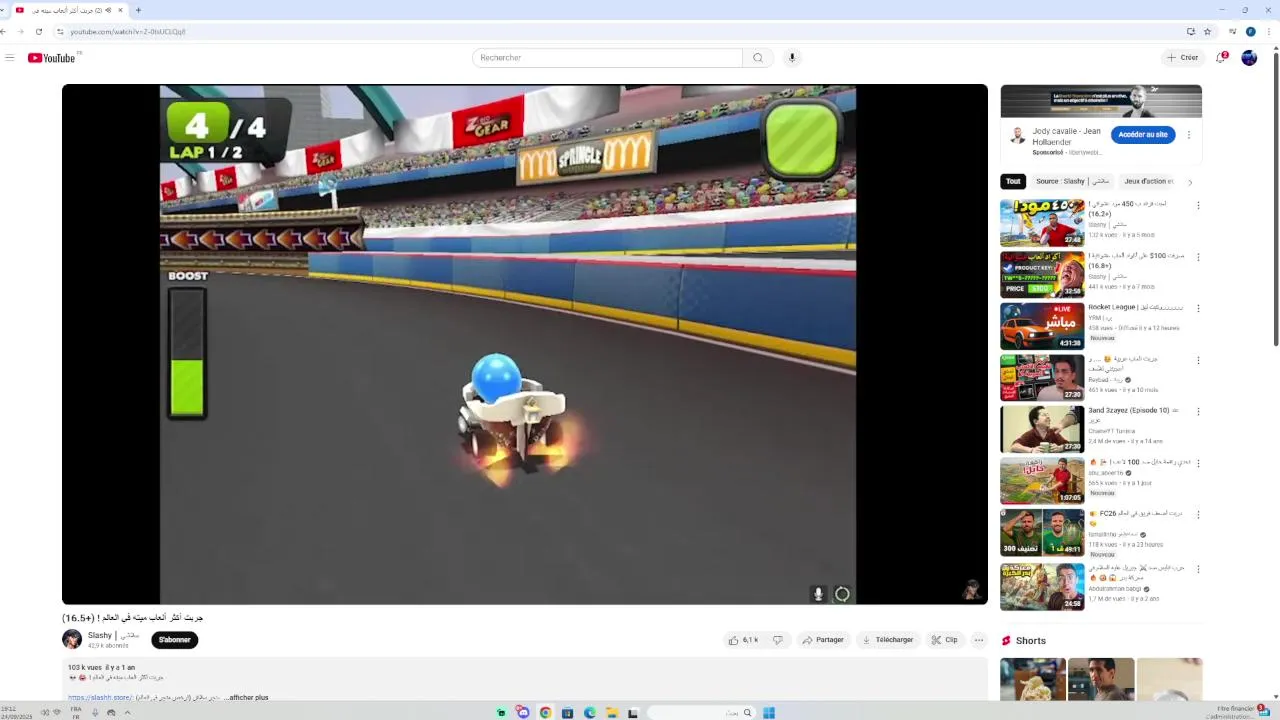Go to the YouTube home logo
This screenshot has height=720, width=1280.
(x=51, y=58)
